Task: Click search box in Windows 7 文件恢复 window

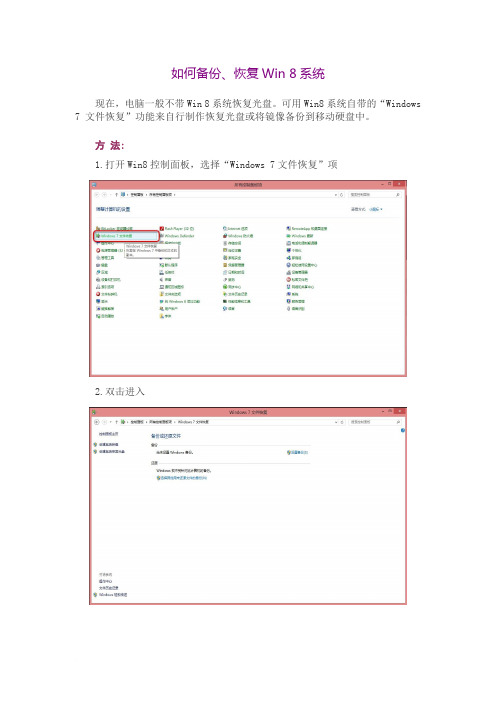Action: 374,422
